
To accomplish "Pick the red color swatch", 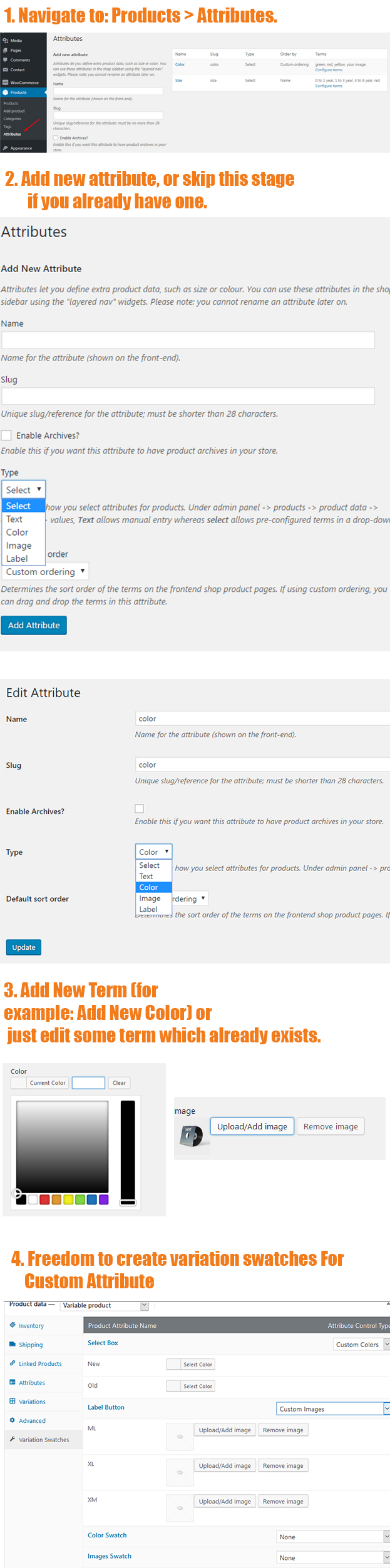I will pos(44,1199).
